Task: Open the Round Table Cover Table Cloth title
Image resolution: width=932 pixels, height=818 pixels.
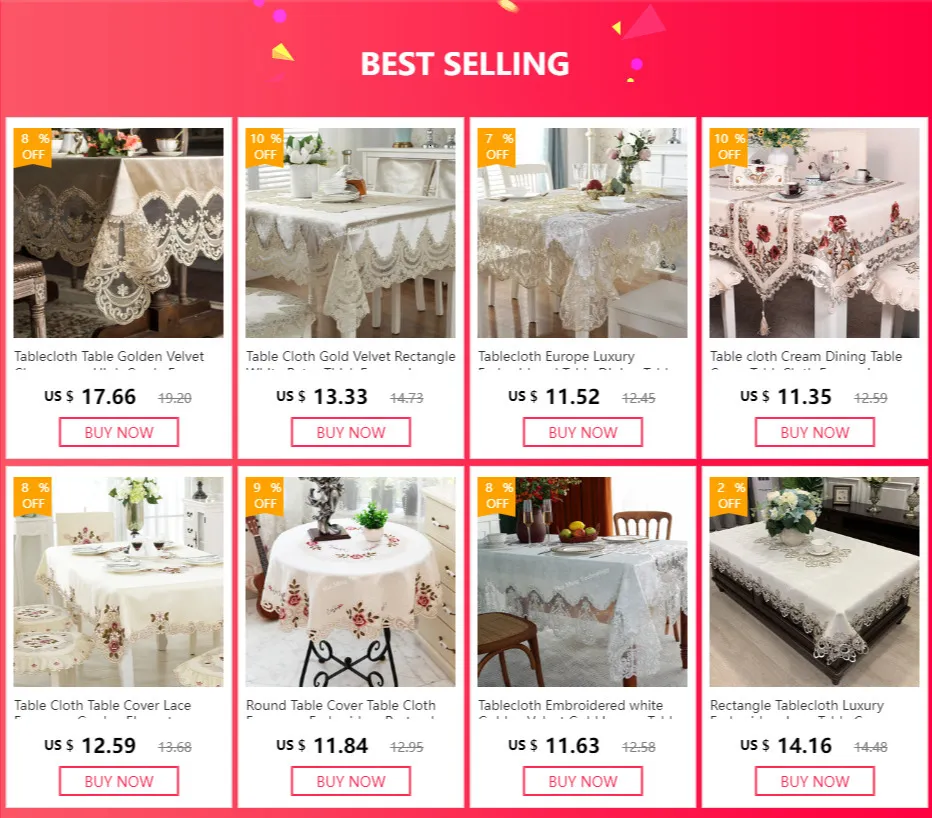Action: click(x=341, y=706)
